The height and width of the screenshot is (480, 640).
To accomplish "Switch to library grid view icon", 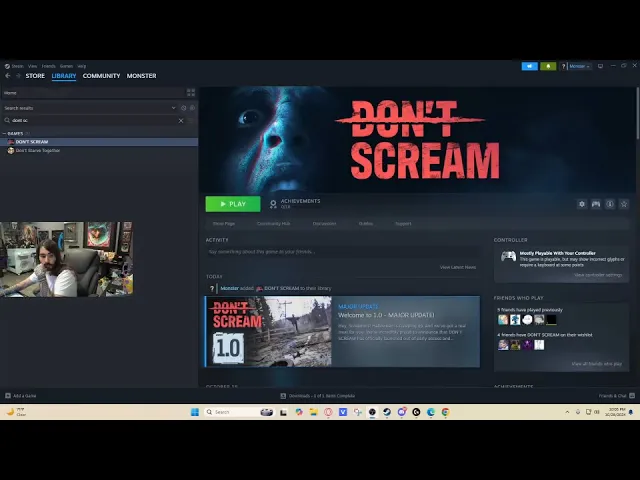I will click(x=191, y=93).
